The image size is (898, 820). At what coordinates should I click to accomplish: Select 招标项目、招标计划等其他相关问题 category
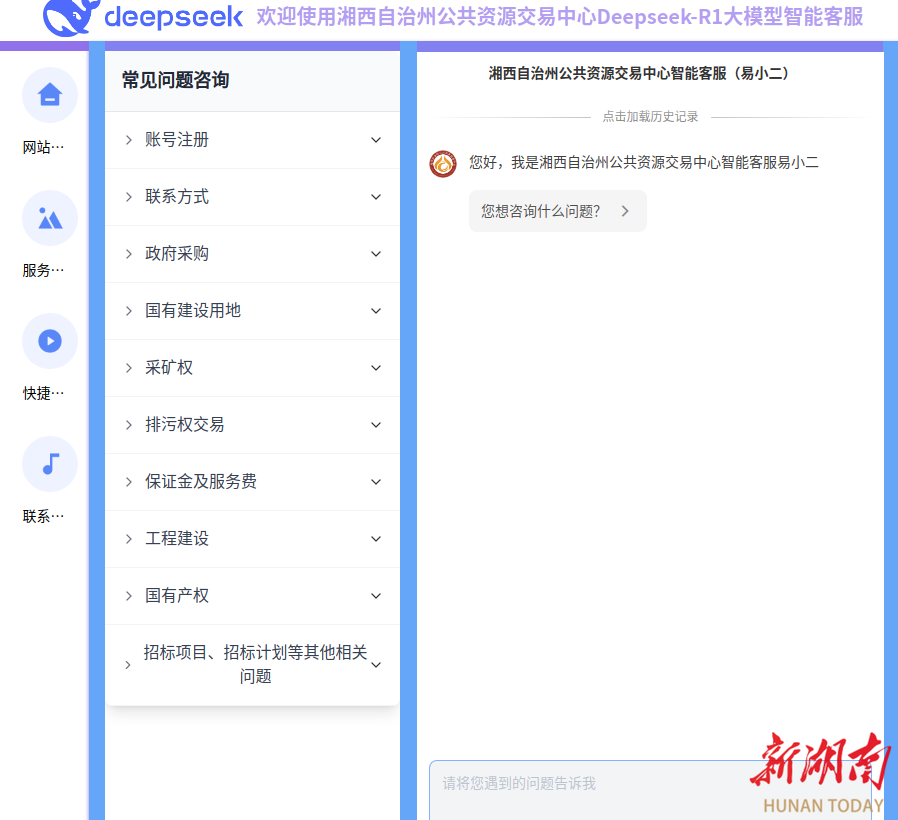coord(253,665)
